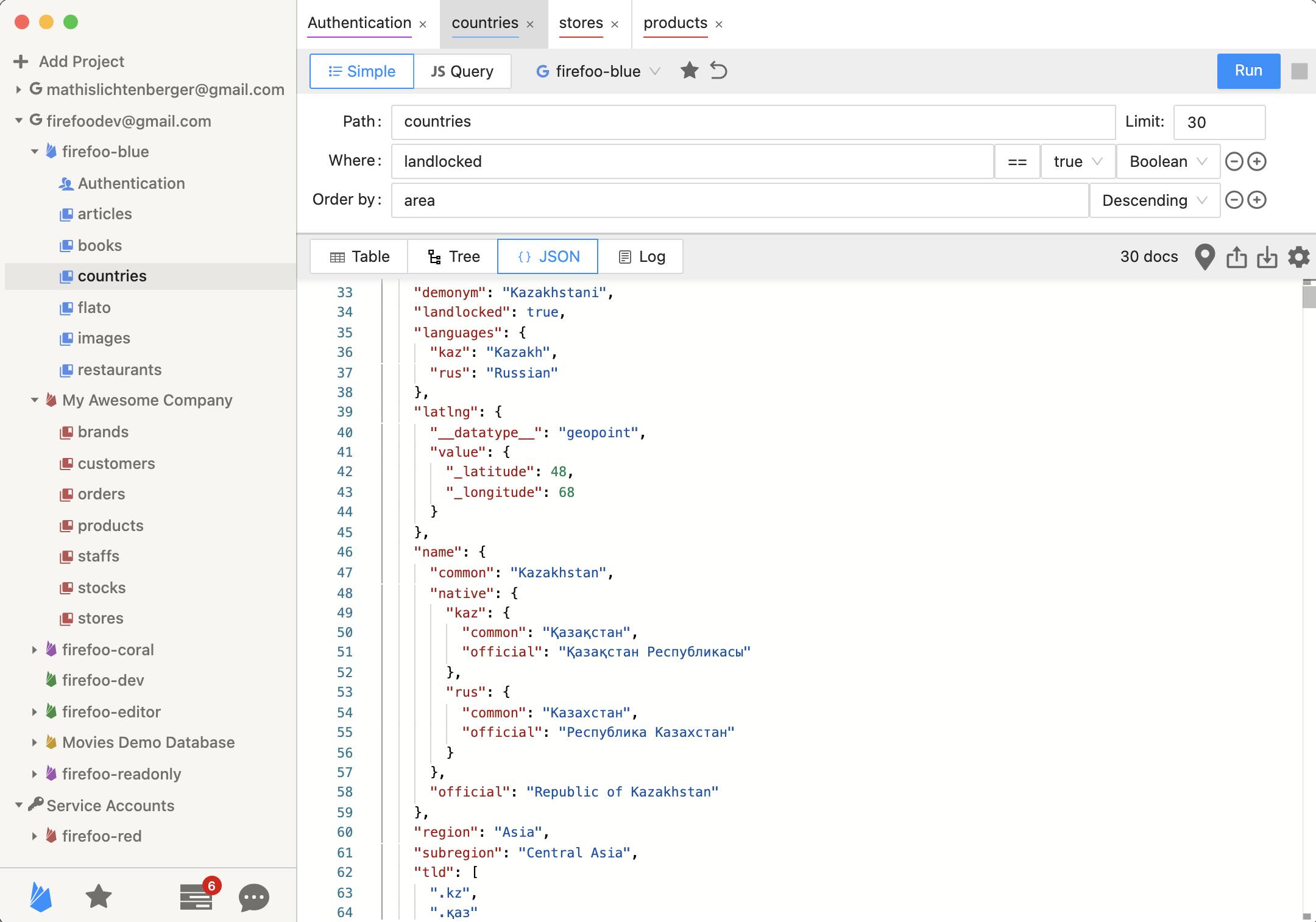Expand the firefoo-coral project
The image size is (1316, 922).
[35, 649]
